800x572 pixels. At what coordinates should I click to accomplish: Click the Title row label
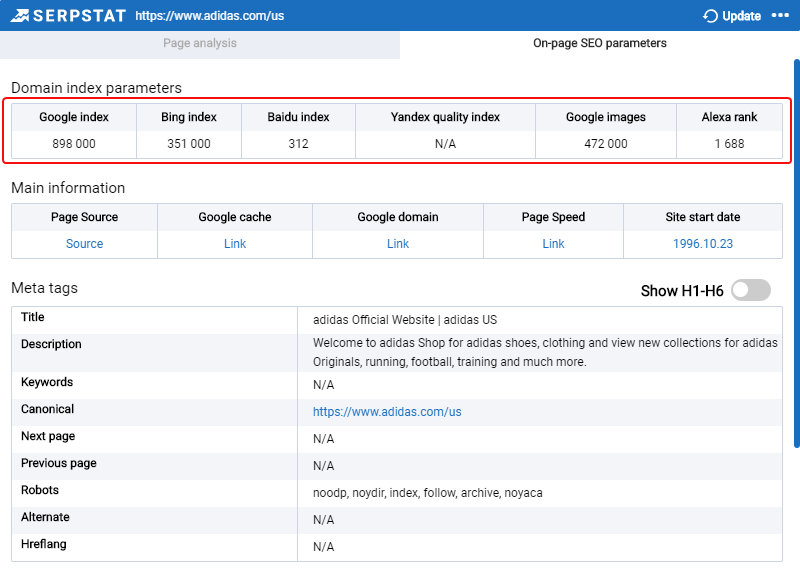pos(33,317)
